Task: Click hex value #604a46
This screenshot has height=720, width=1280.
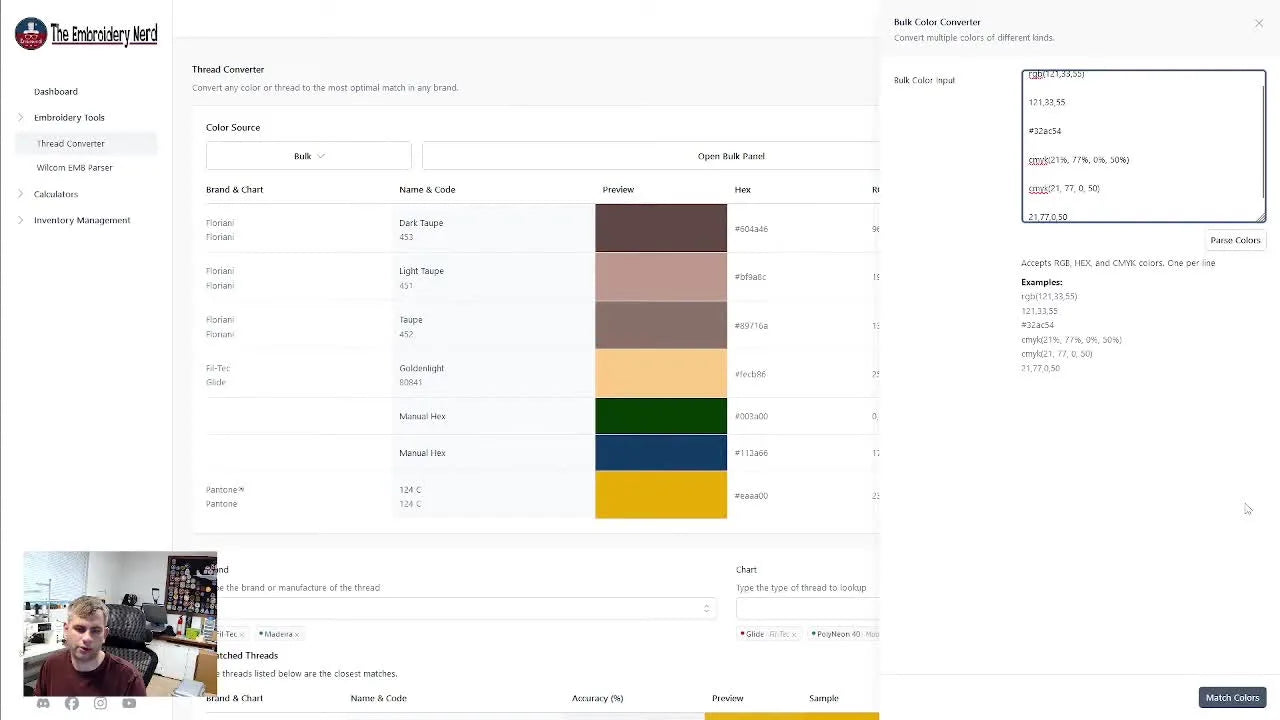Action: pyautogui.click(x=751, y=229)
